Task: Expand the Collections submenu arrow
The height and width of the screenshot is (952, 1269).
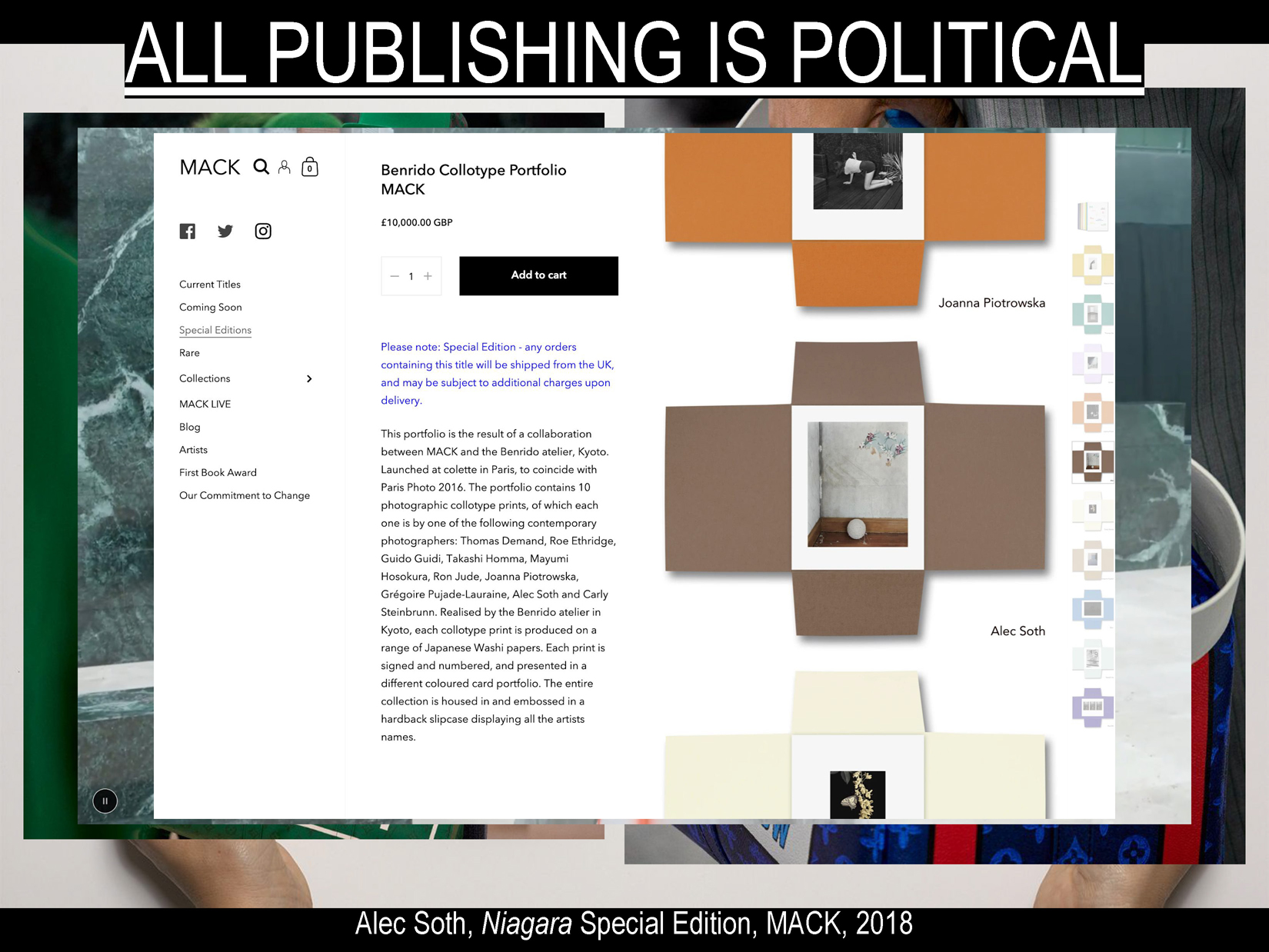Action: [x=309, y=378]
